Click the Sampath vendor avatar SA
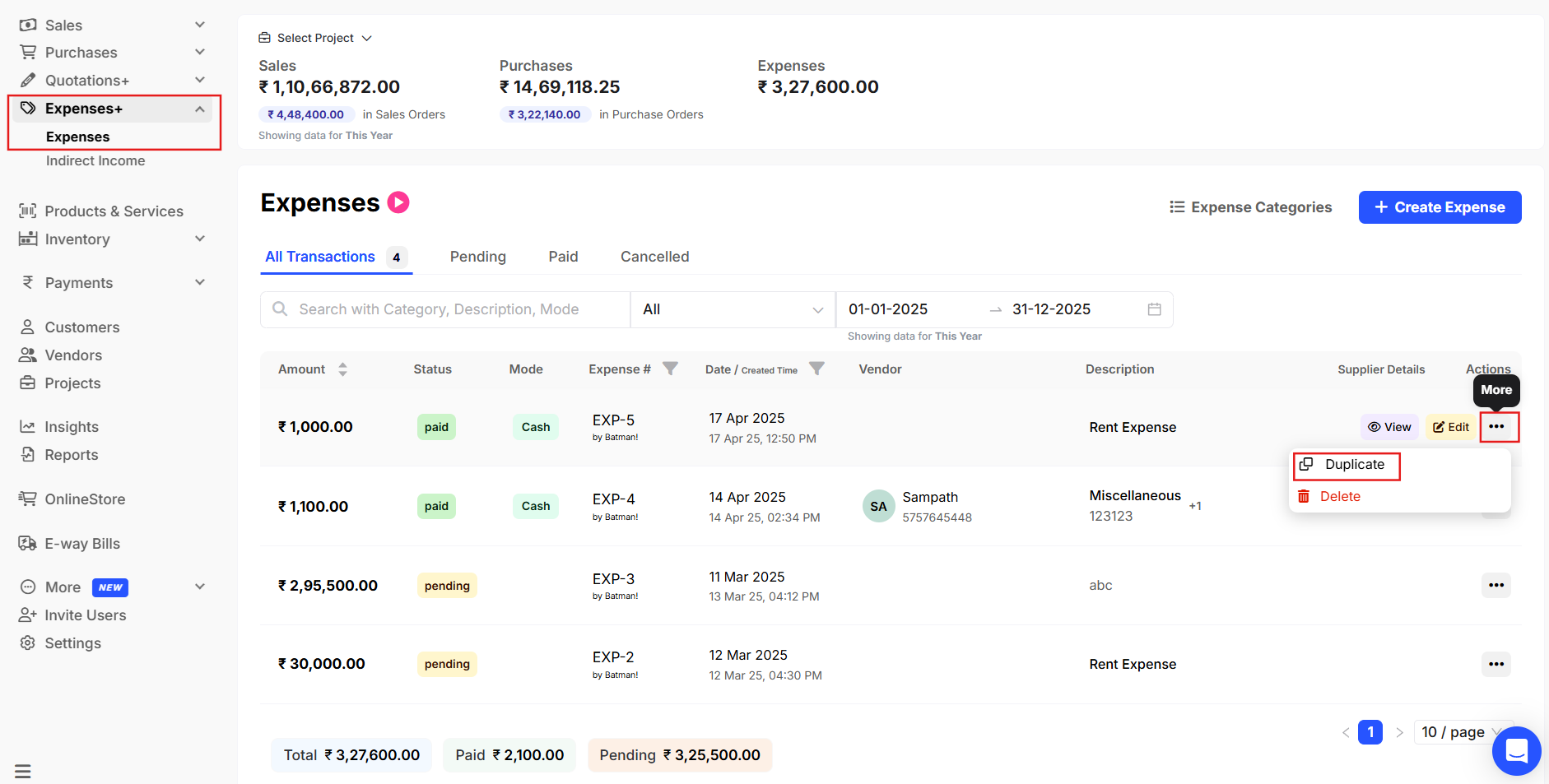The width and height of the screenshot is (1549, 784). (879, 506)
